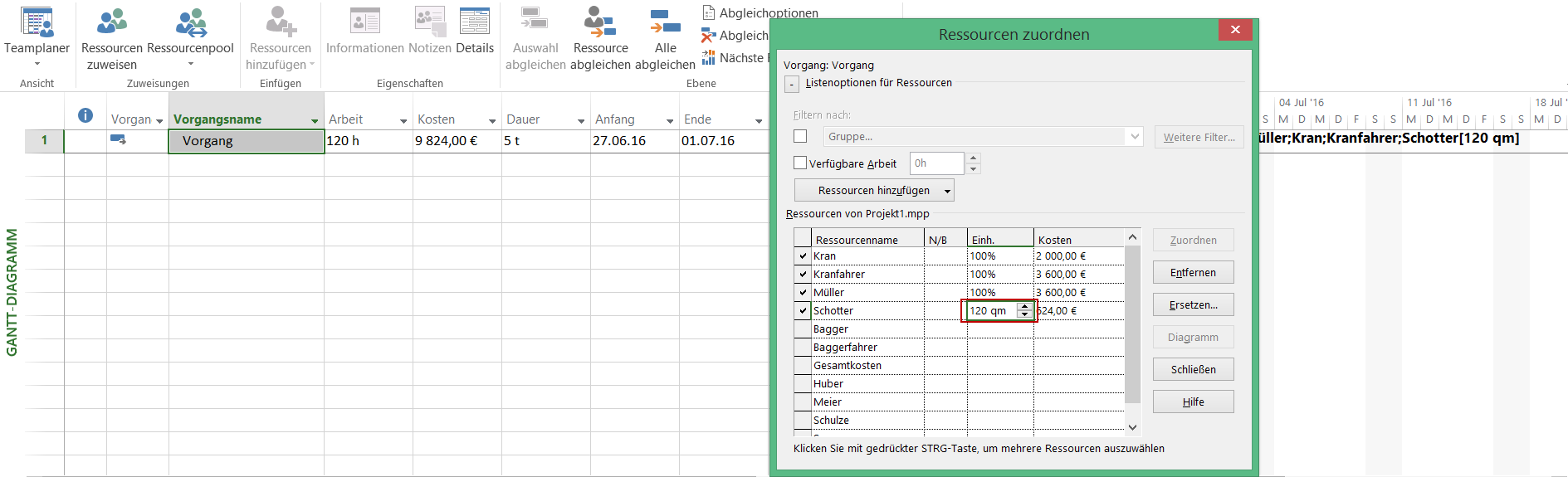
Task: Collapse Listenoptionen für Ressourcen section
Action: point(792,84)
